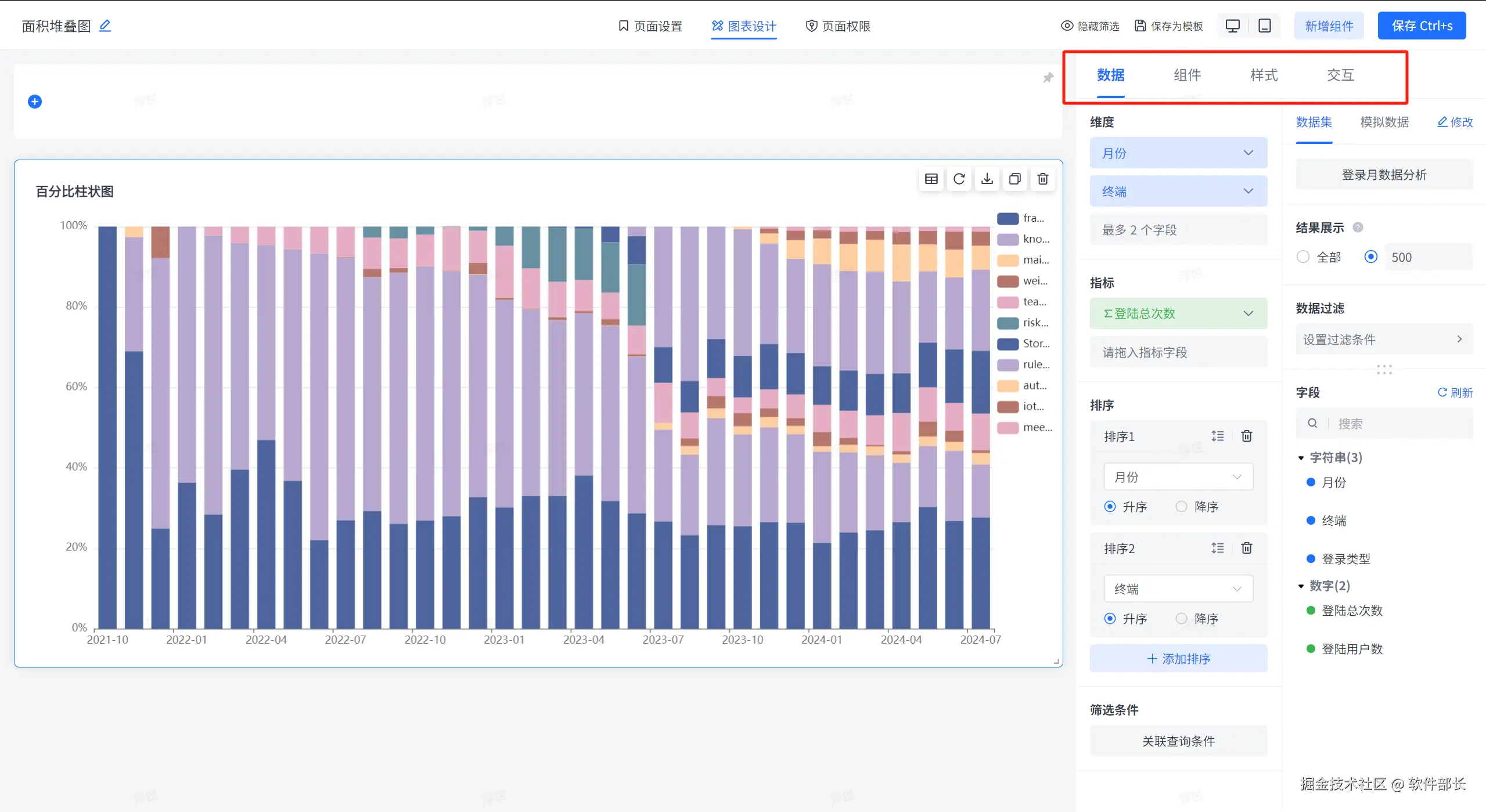Edit the page title pencil icon
This screenshot has width=1486, height=812.
coord(105,26)
